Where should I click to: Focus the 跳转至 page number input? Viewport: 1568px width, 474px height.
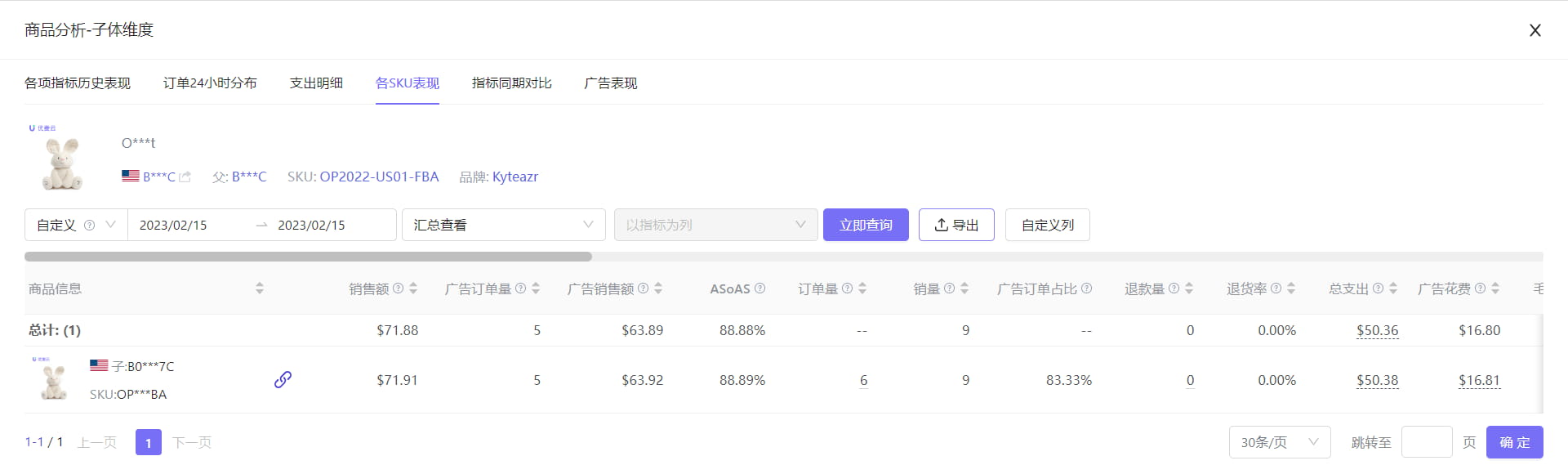coord(1427,442)
